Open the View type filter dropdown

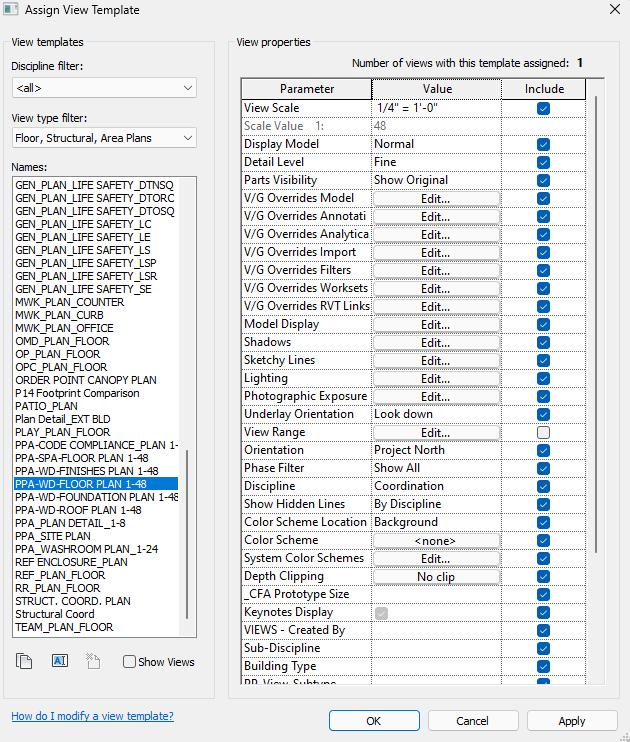(x=104, y=138)
